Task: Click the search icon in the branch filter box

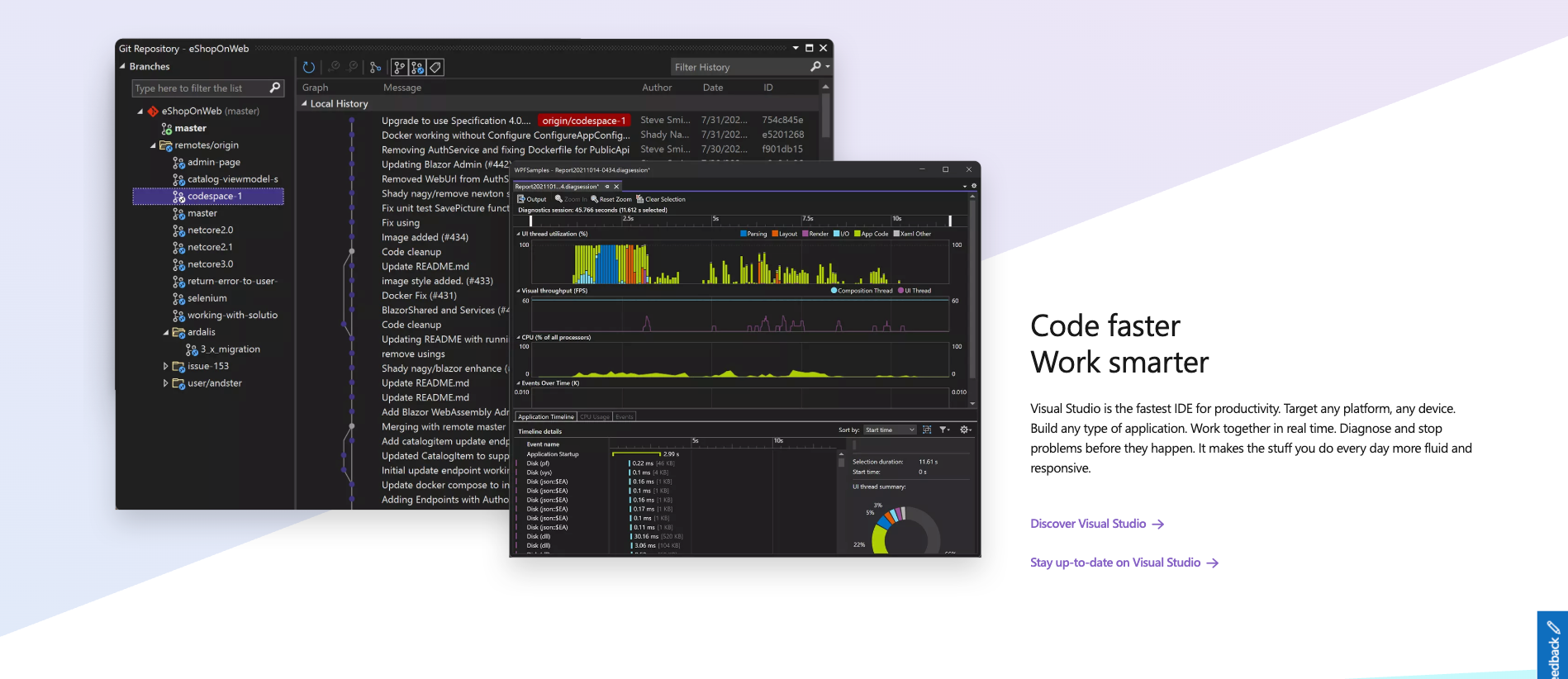Action: (275, 88)
